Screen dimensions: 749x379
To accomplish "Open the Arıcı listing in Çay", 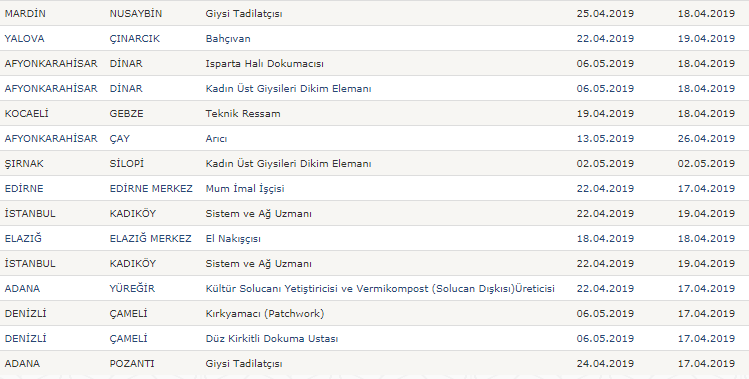I will pos(216,139).
